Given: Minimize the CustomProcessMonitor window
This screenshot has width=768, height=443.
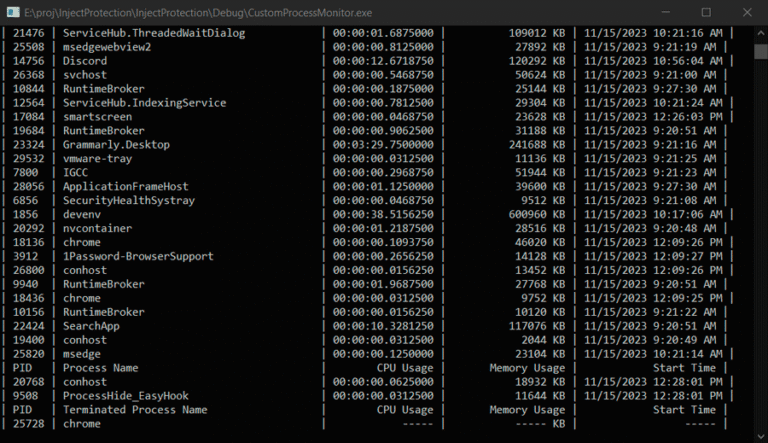Looking at the screenshot, I should 665,12.
